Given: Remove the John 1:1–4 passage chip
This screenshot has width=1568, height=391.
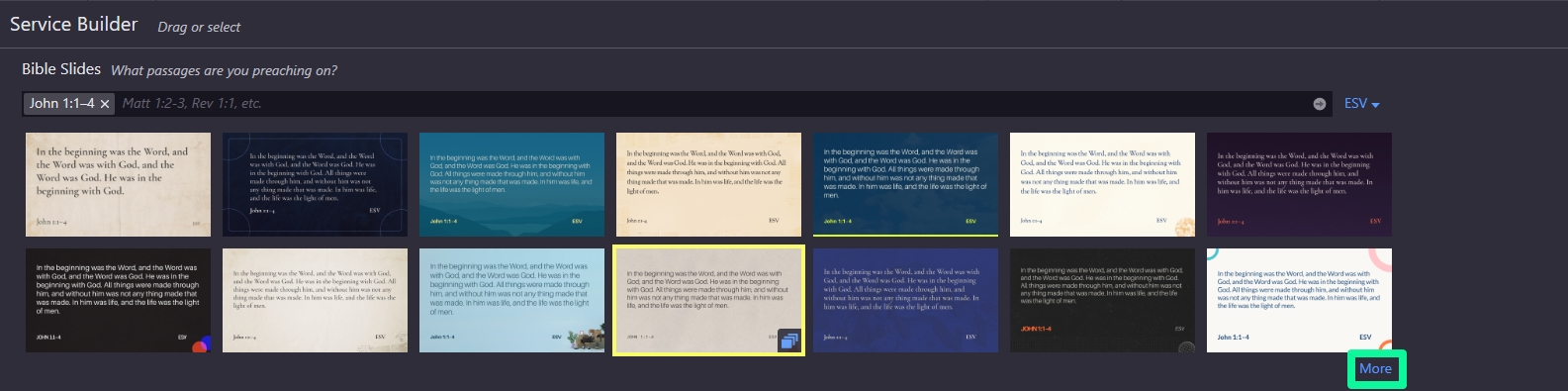Looking at the screenshot, I should [x=105, y=104].
